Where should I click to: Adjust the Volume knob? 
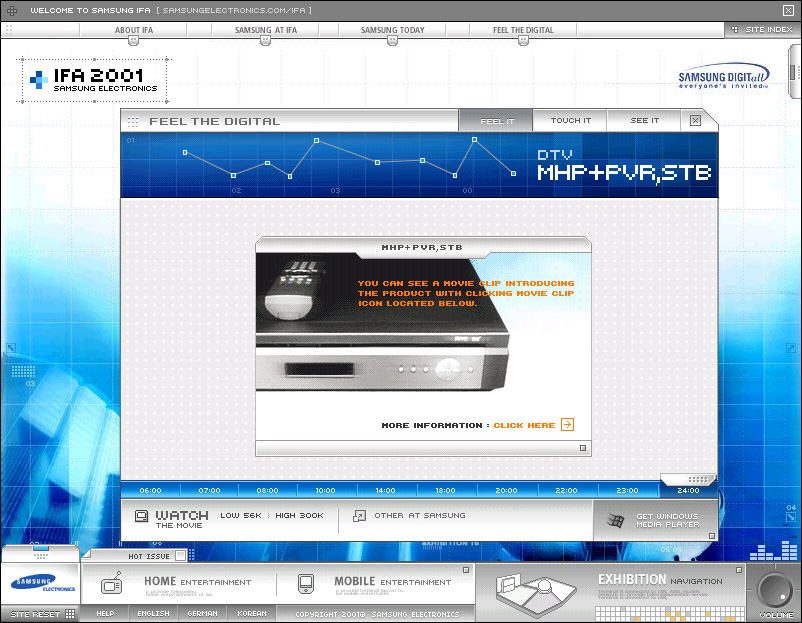[774, 589]
